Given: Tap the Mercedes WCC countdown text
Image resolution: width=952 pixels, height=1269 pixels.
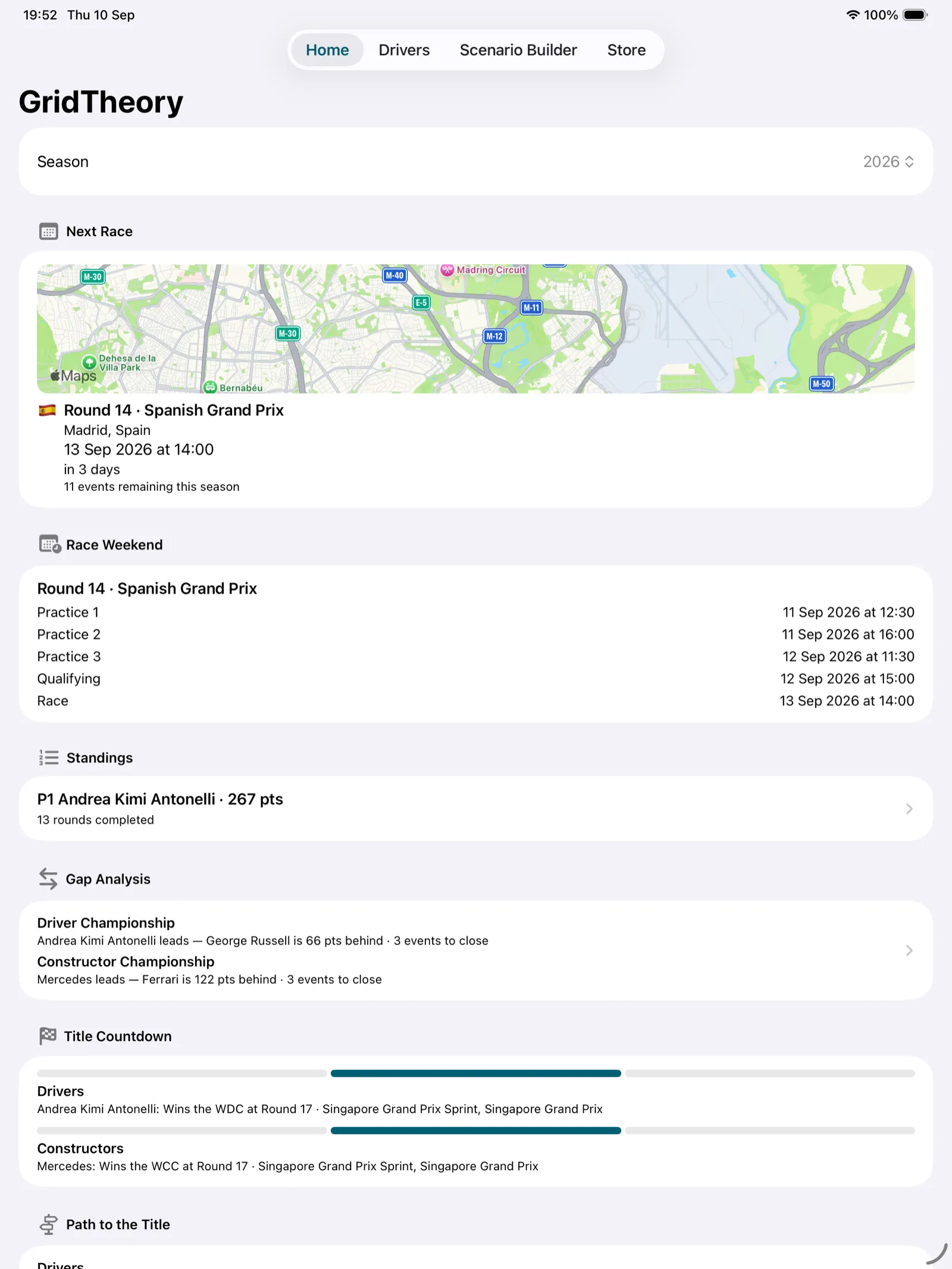Looking at the screenshot, I should point(287,1166).
